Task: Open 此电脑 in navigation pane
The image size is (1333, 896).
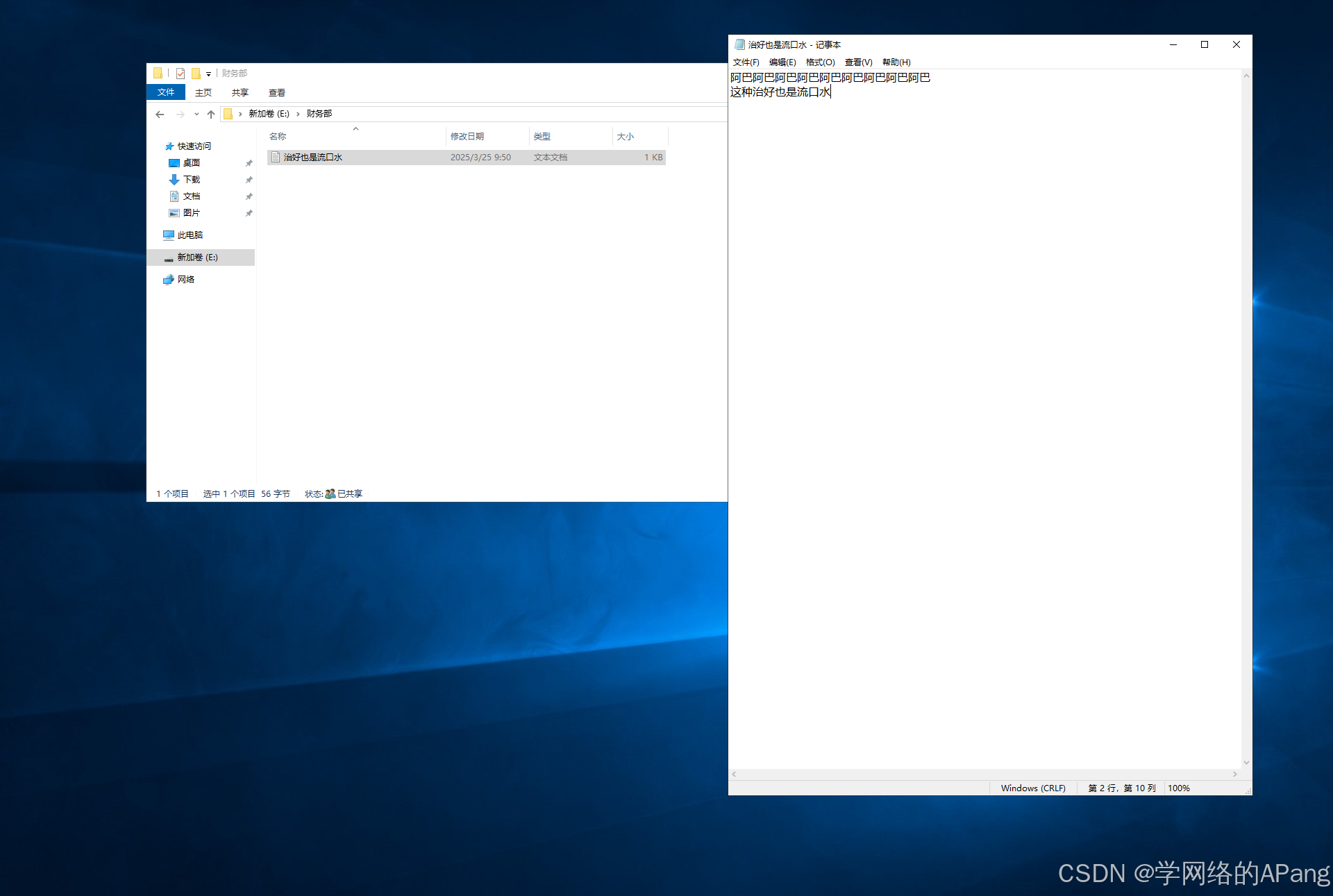Action: coord(190,235)
